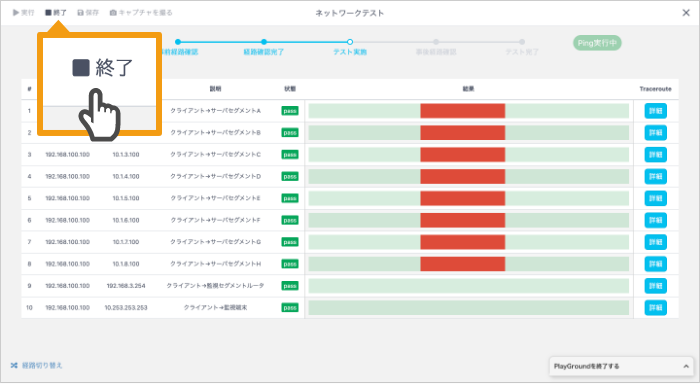Click red failure segment in row 4 result bar
The height and width of the screenshot is (384, 700).
pyautogui.click(x=462, y=176)
